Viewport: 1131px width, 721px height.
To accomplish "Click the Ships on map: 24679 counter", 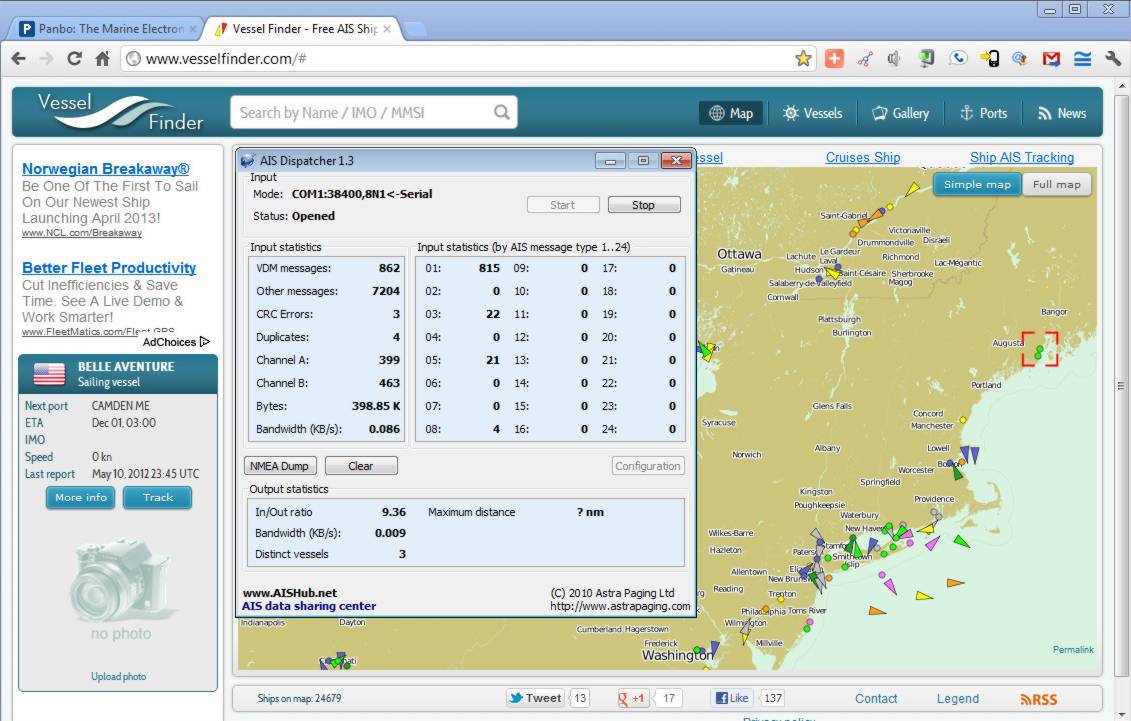I will [x=299, y=698].
